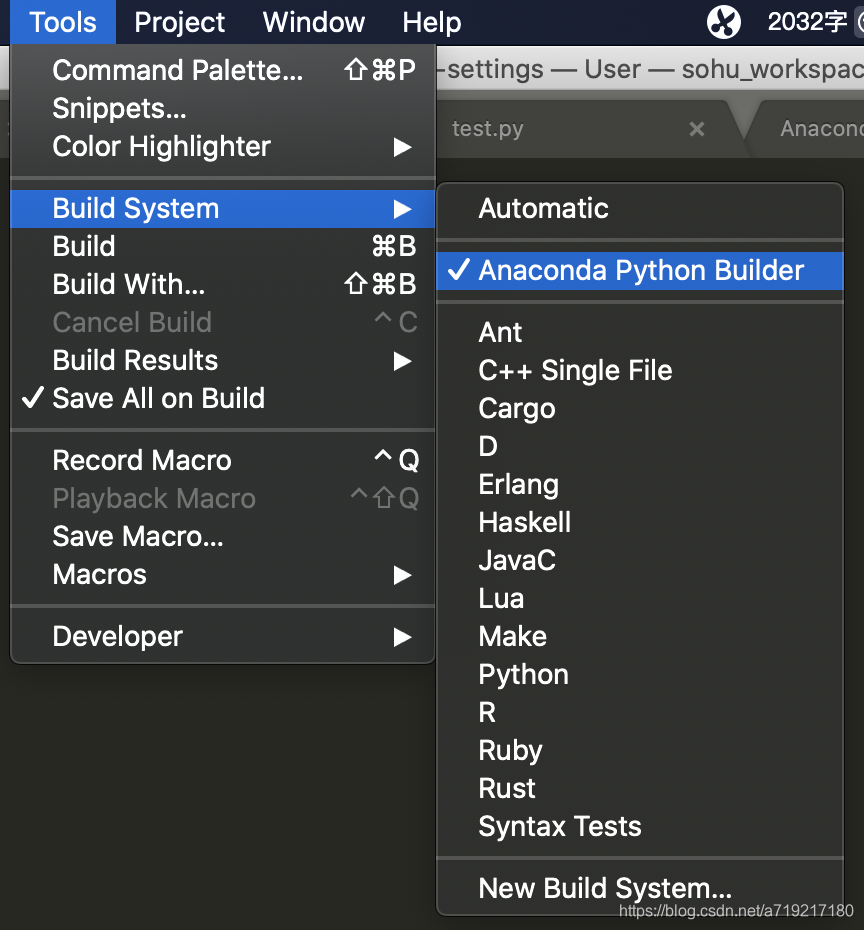Viewport: 864px width, 930px height.
Task: Run the Build command
Action: (83, 246)
